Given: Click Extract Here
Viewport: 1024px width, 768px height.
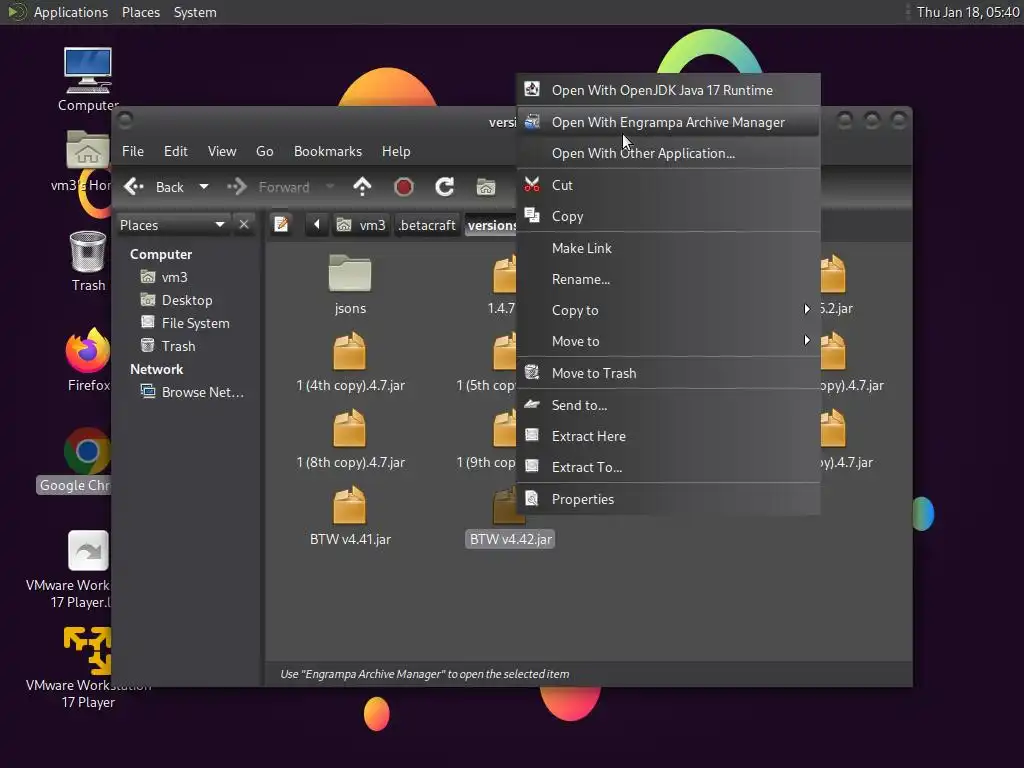Looking at the screenshot, I should click(668, 436).
